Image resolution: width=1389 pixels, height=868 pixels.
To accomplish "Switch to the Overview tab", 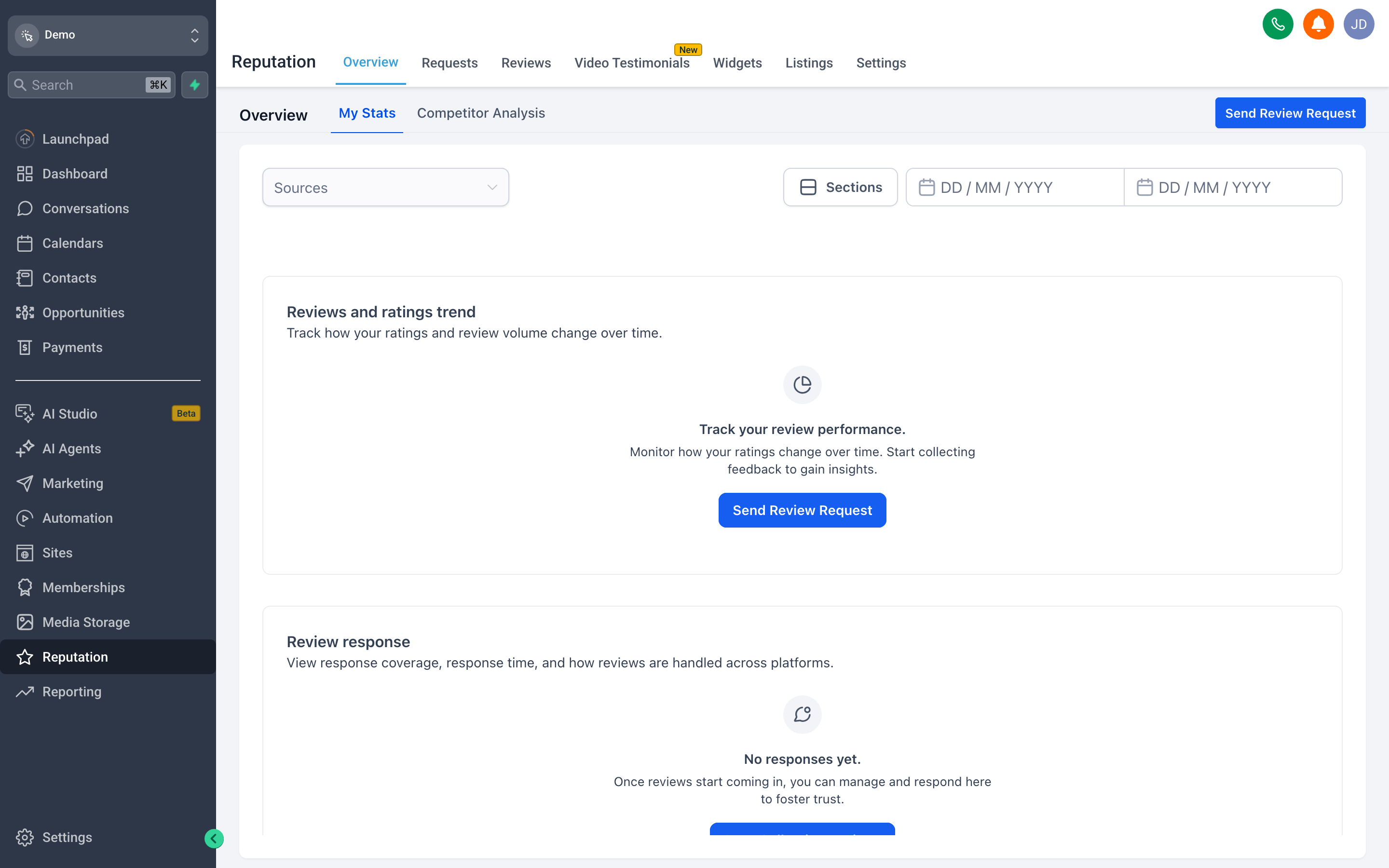I will click(370, 63).
